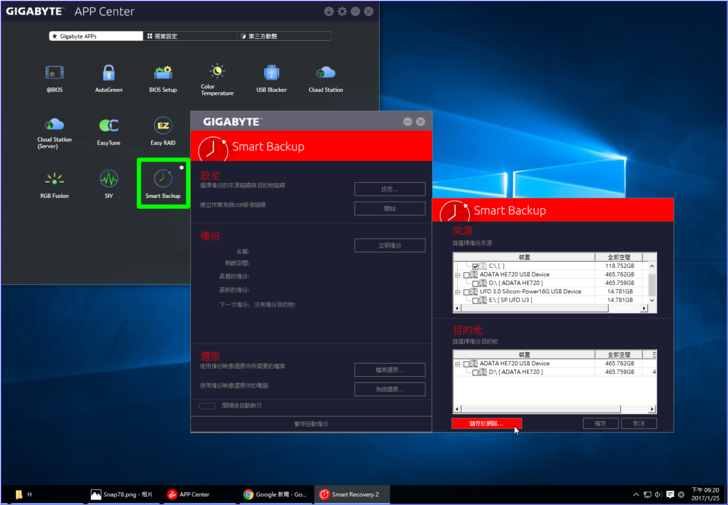728x505 pixels.
Task: Check the E:\ SP UFD U3 source checkbox
Action: [x=476, y=299]
